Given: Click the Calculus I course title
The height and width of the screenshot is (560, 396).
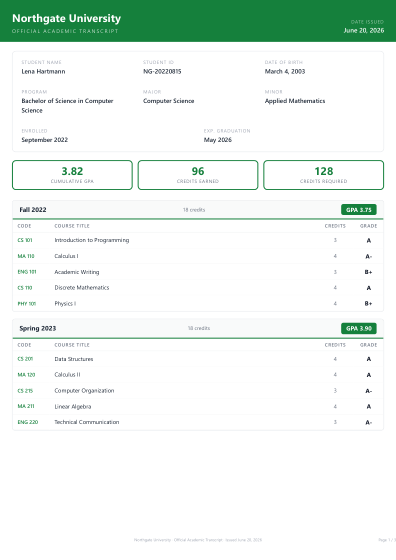Looking at the screenshot, I should 66,256.
